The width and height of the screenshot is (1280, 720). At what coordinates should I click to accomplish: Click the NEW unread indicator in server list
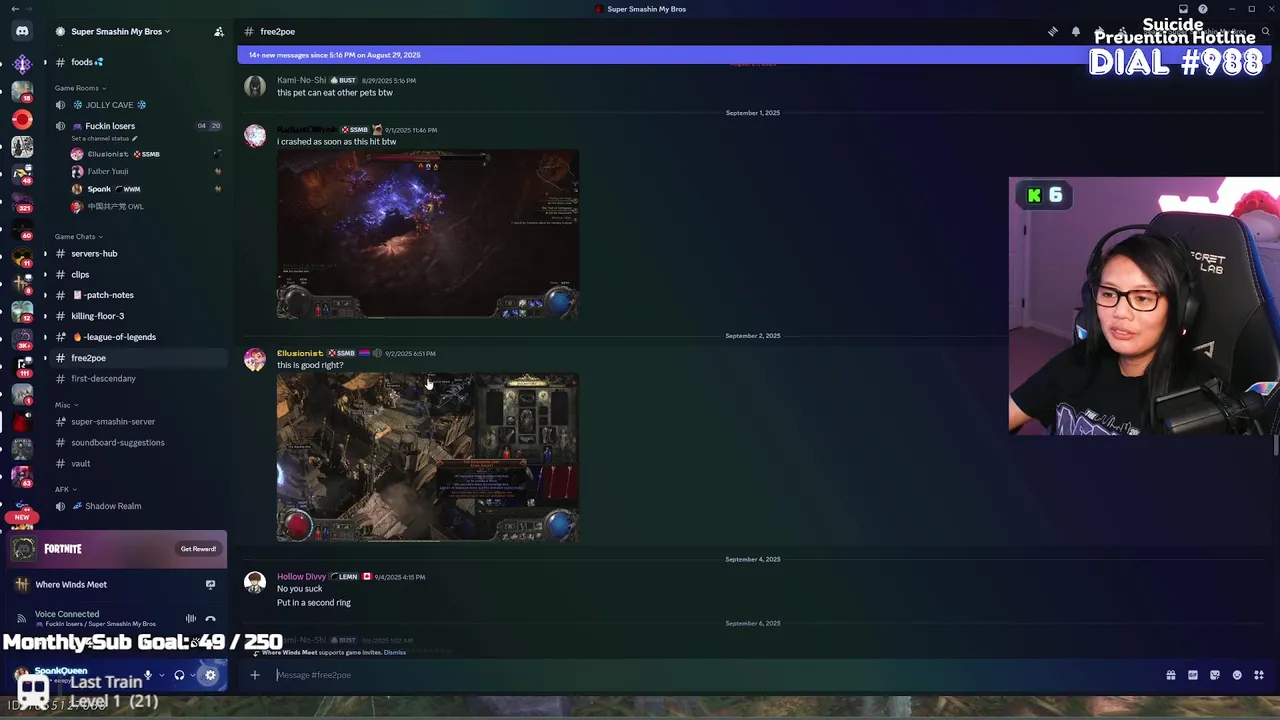click(22, 517)
